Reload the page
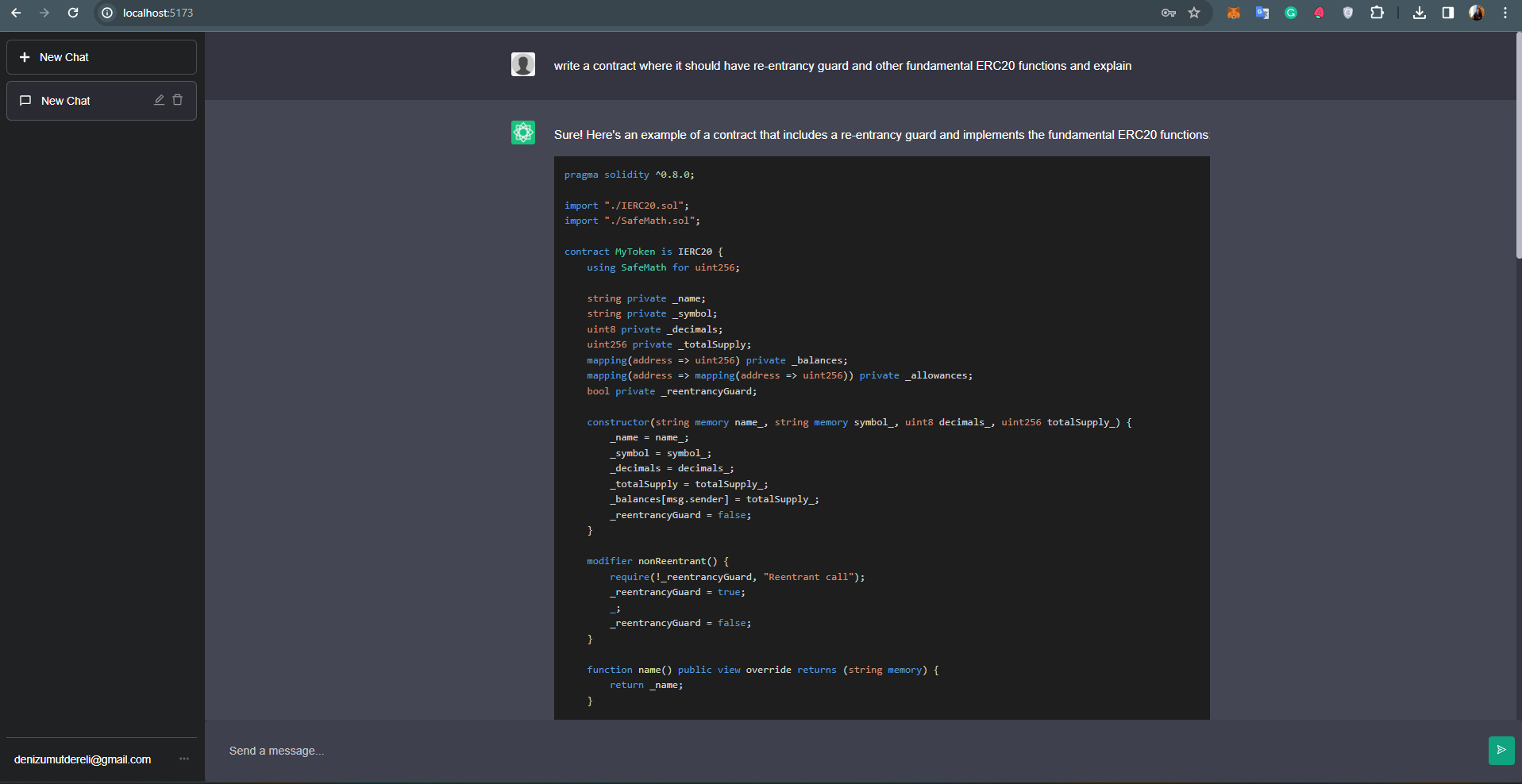The image size is (1522, 784). click(73, 13)
